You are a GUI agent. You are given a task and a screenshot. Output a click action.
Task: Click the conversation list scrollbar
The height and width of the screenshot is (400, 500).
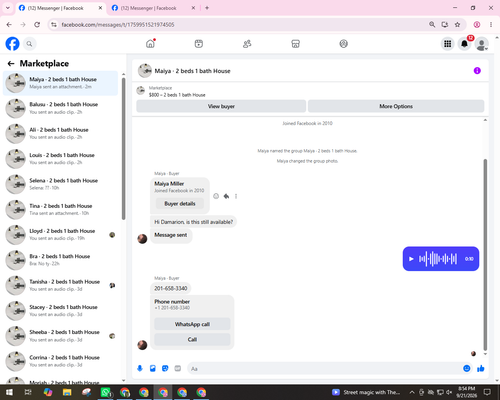pos(124,148)
